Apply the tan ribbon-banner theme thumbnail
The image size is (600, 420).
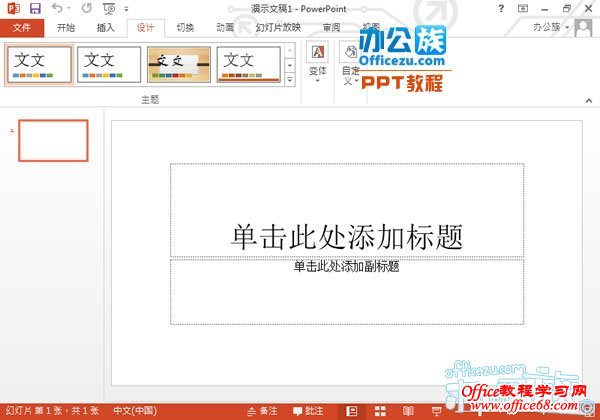pos(179,64)
